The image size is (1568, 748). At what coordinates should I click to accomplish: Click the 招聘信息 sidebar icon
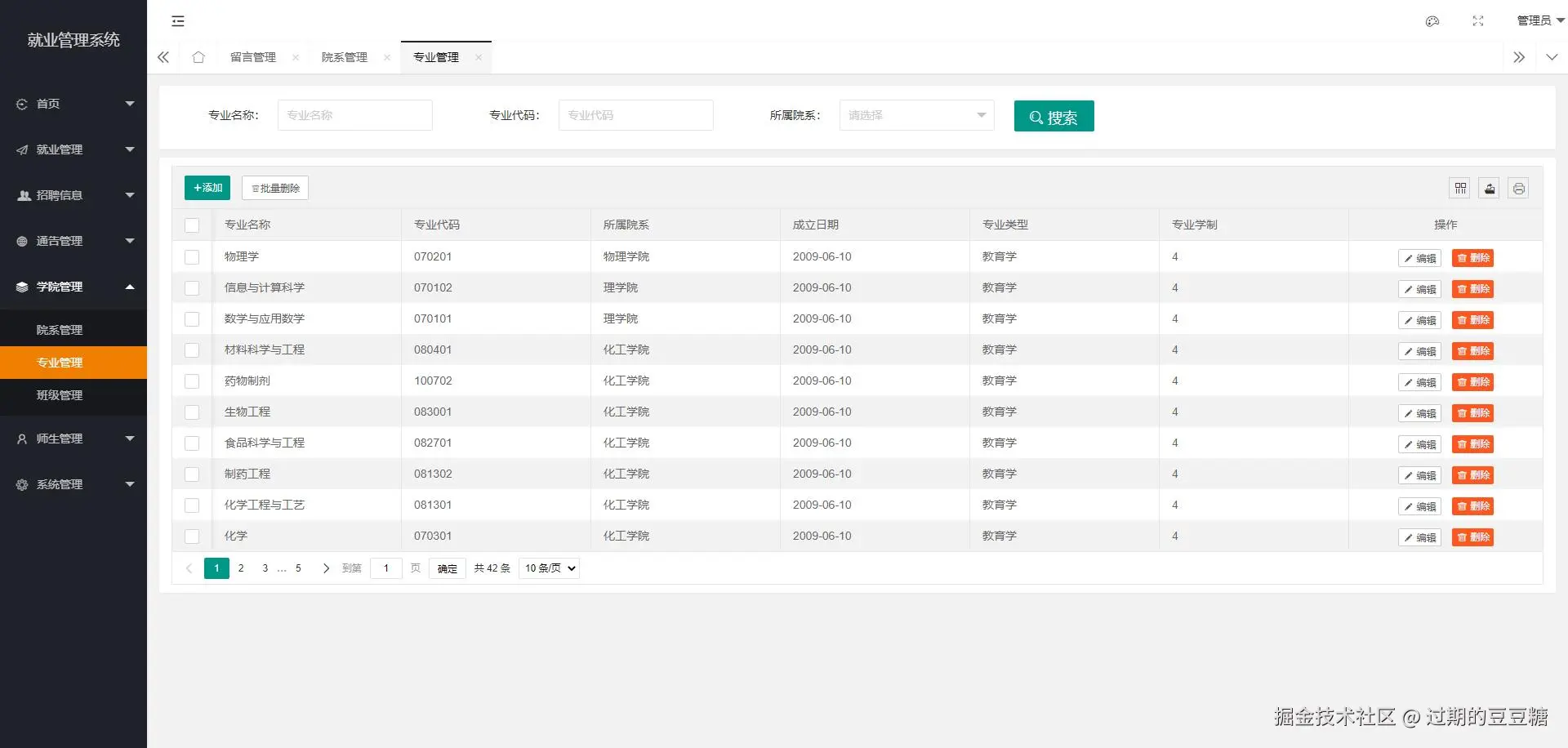[24, 195]
